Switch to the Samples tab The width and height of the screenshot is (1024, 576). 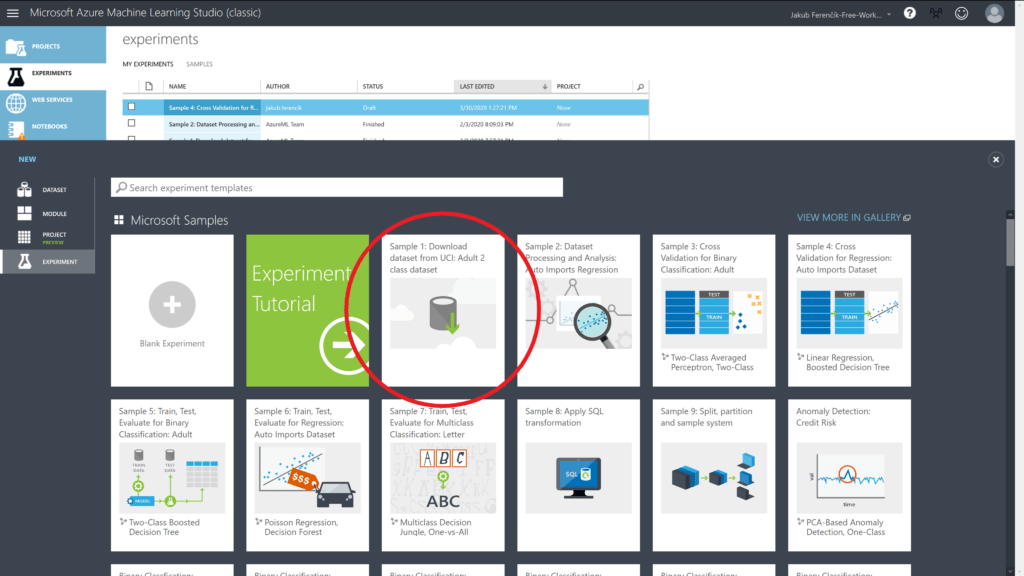199,64
